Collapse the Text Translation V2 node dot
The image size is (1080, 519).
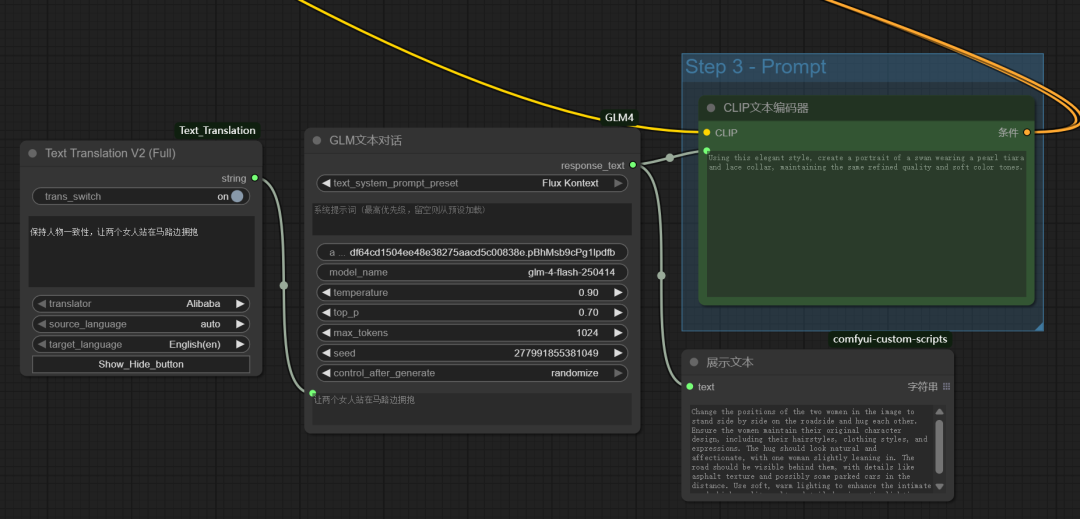(32, 153)
